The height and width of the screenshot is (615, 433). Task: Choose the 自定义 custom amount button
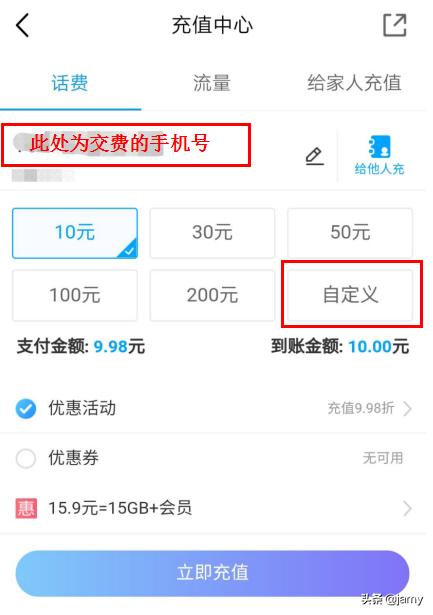pos(350,295)
